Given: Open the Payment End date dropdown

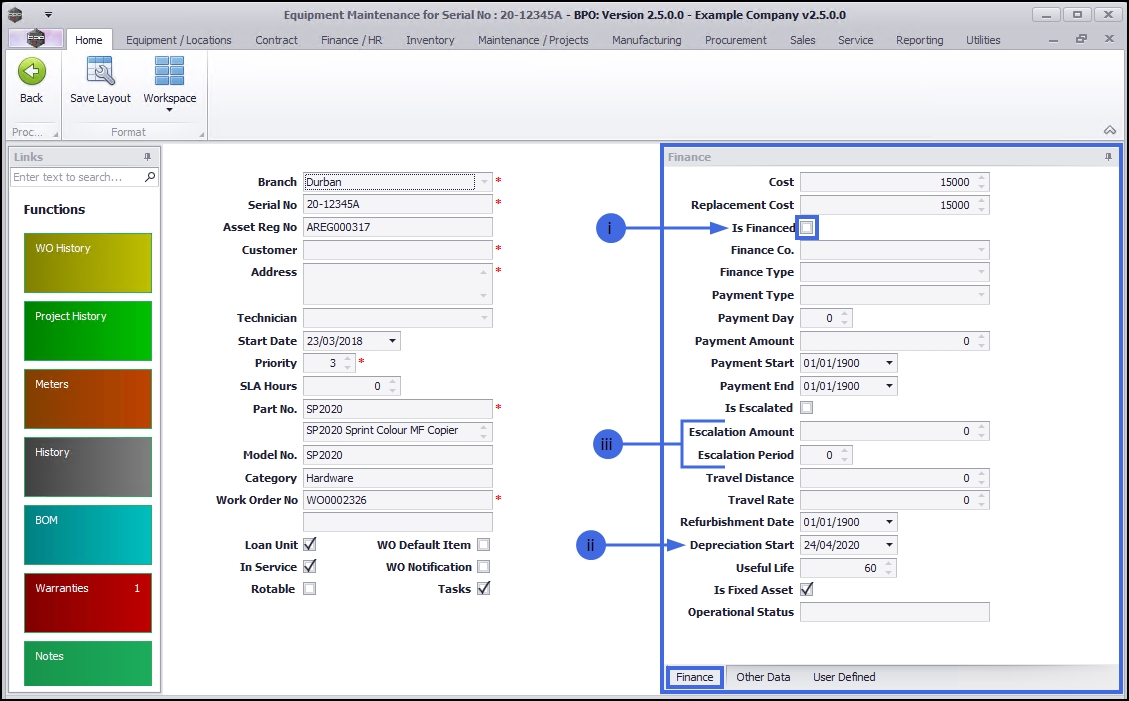Looking at the screenshot, I should pos(890,386).
